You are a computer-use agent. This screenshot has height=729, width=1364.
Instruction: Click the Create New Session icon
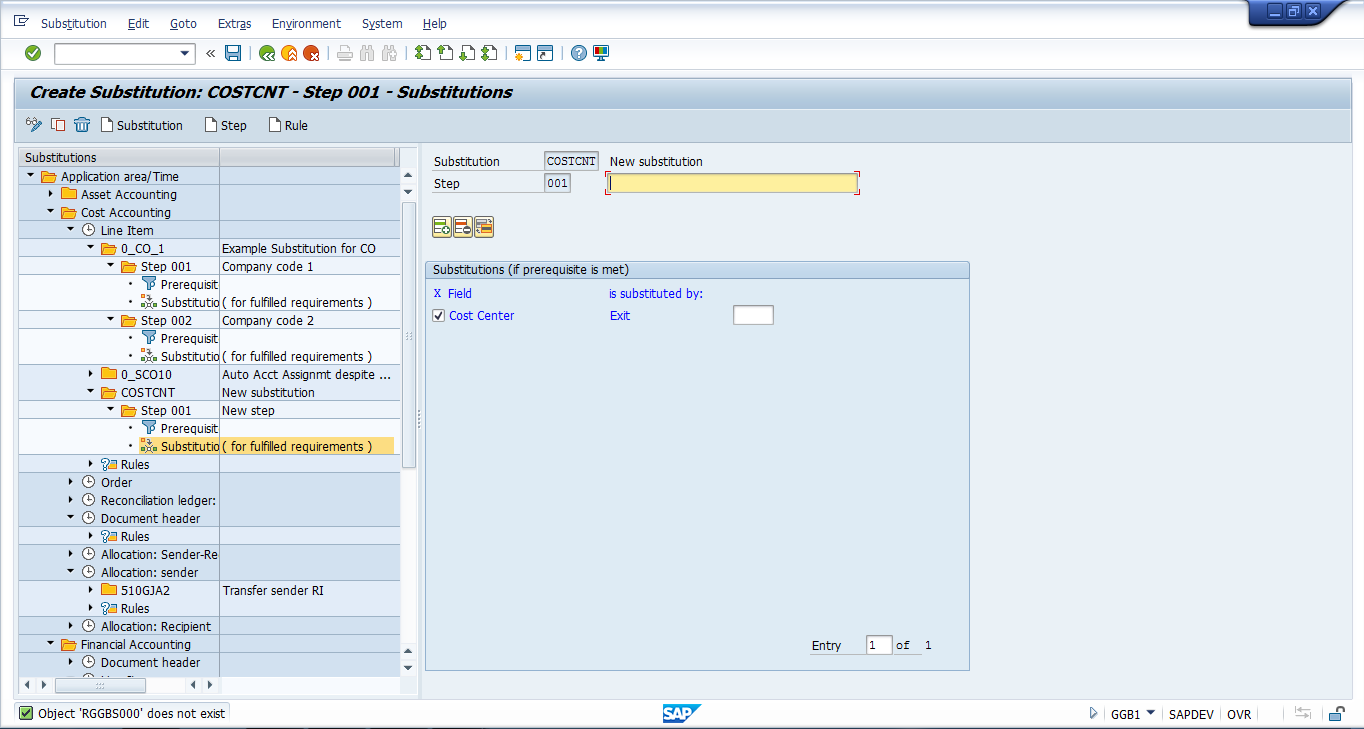(x=523, y=53)
